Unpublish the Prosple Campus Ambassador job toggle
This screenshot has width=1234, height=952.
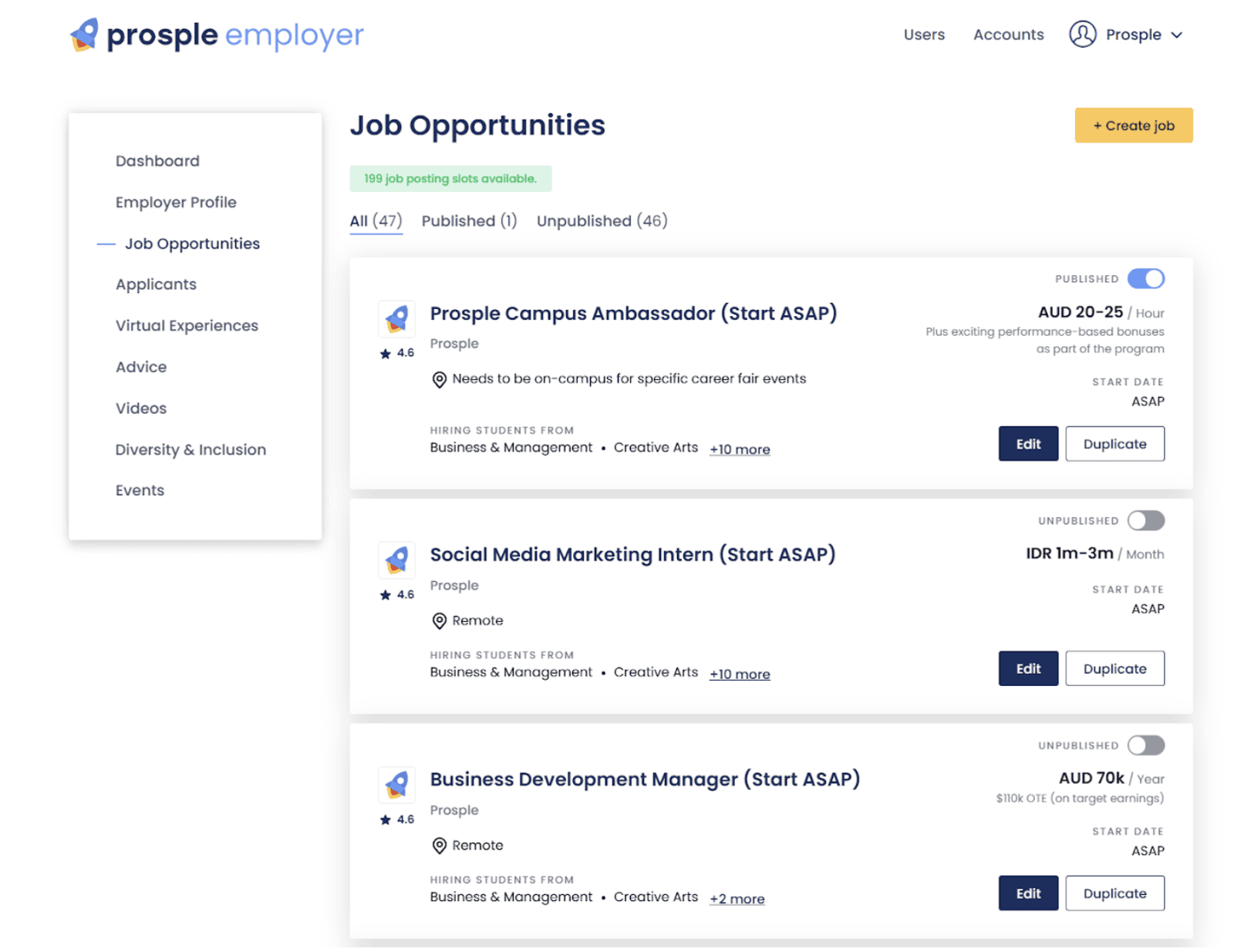[1145, 278]
